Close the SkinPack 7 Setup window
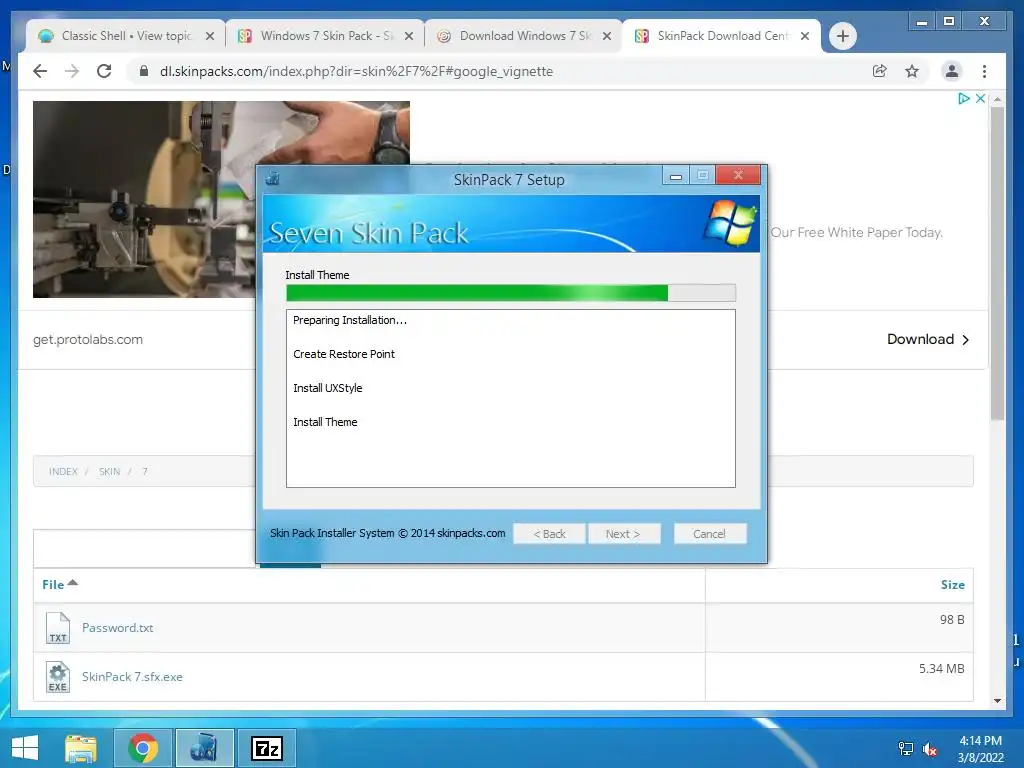The height and width of the screenshot is (768, 1024). 738,175
